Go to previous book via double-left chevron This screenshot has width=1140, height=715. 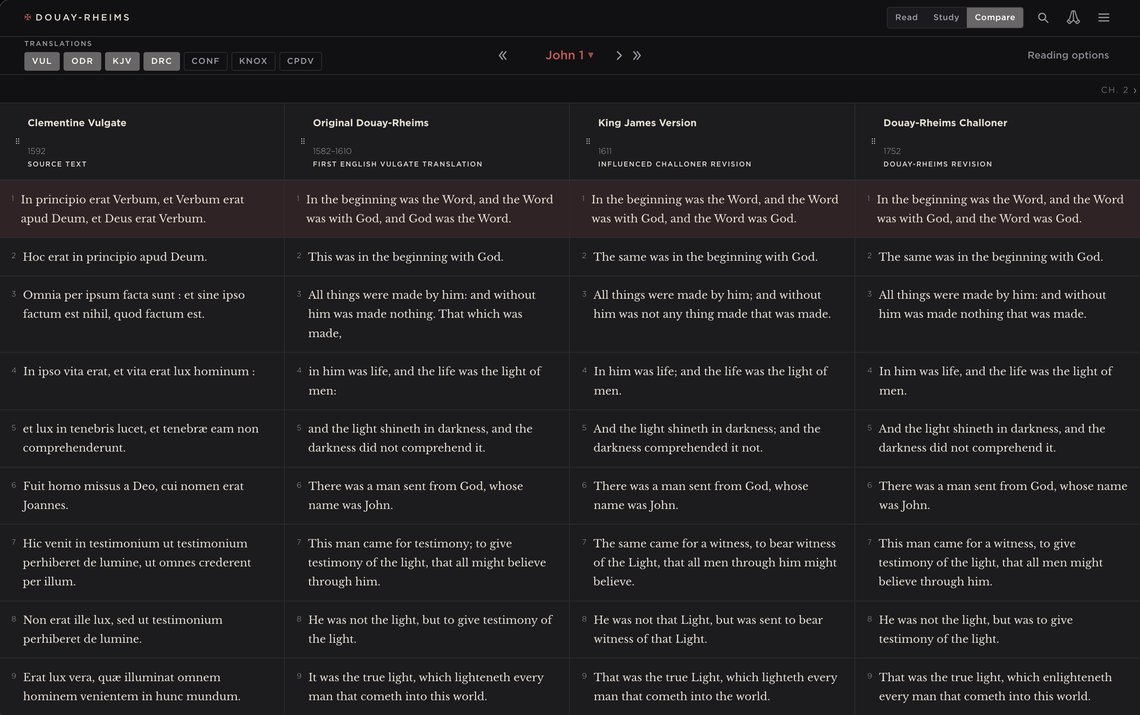(502, 55)
